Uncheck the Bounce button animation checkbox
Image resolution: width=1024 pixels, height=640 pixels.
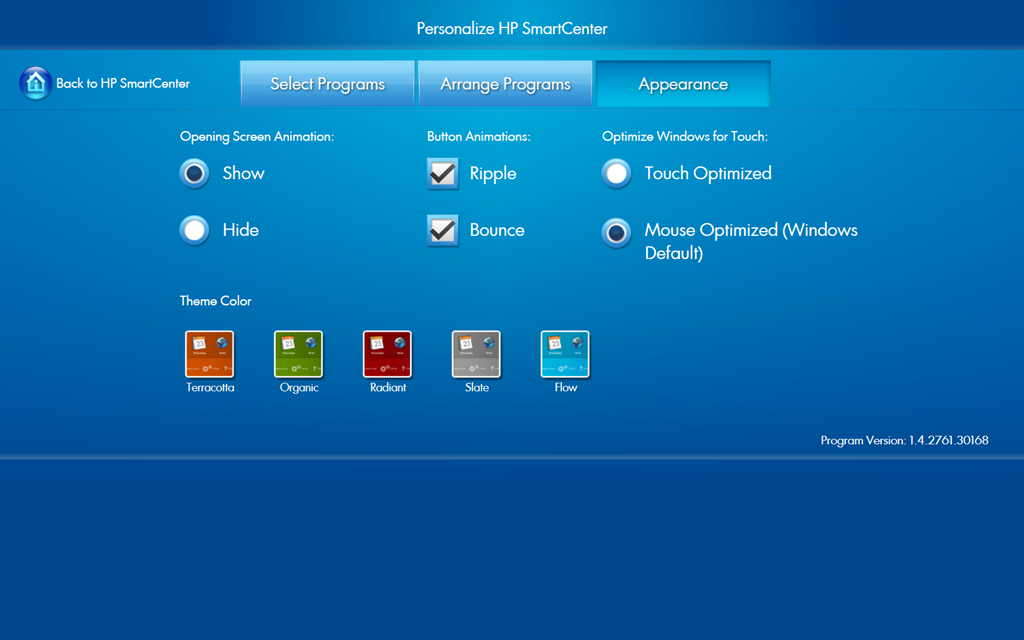(443, 231)
